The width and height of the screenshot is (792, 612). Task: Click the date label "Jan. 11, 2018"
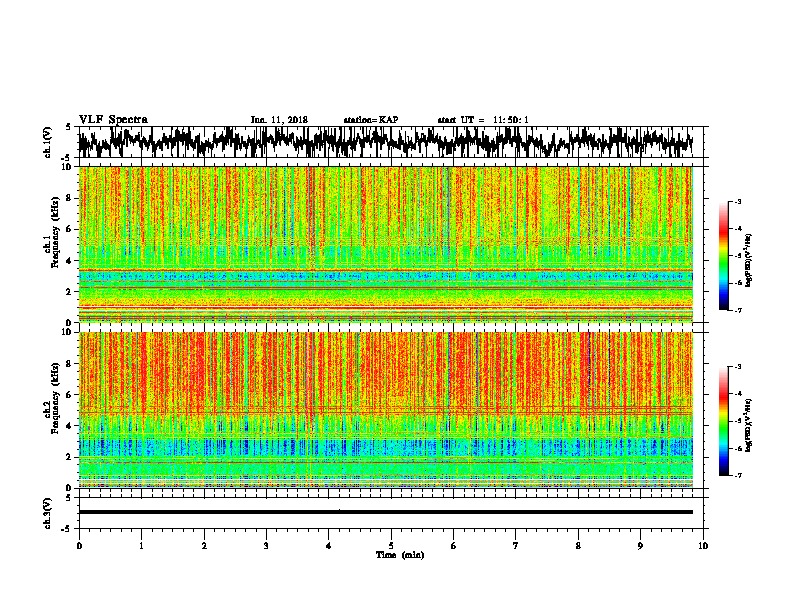point(279,120)
